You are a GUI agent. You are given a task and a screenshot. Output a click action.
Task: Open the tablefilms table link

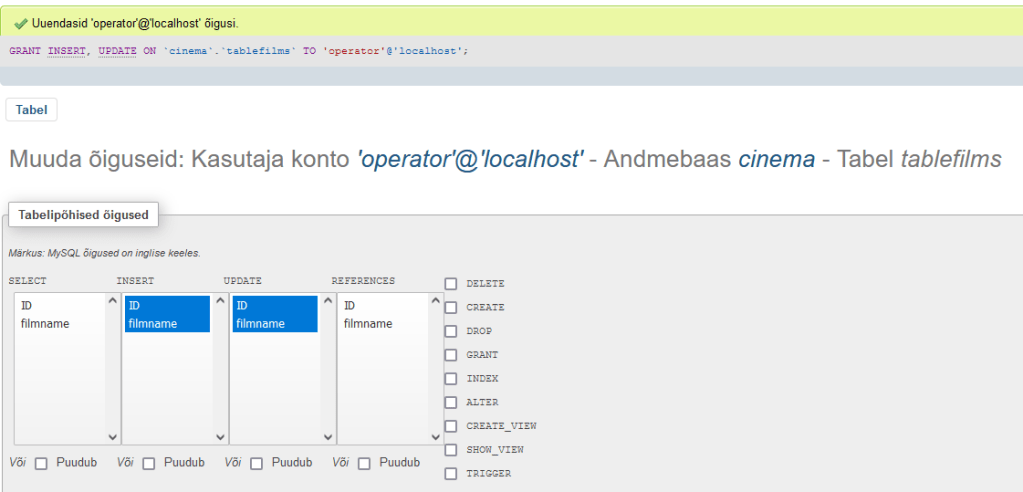950,159
